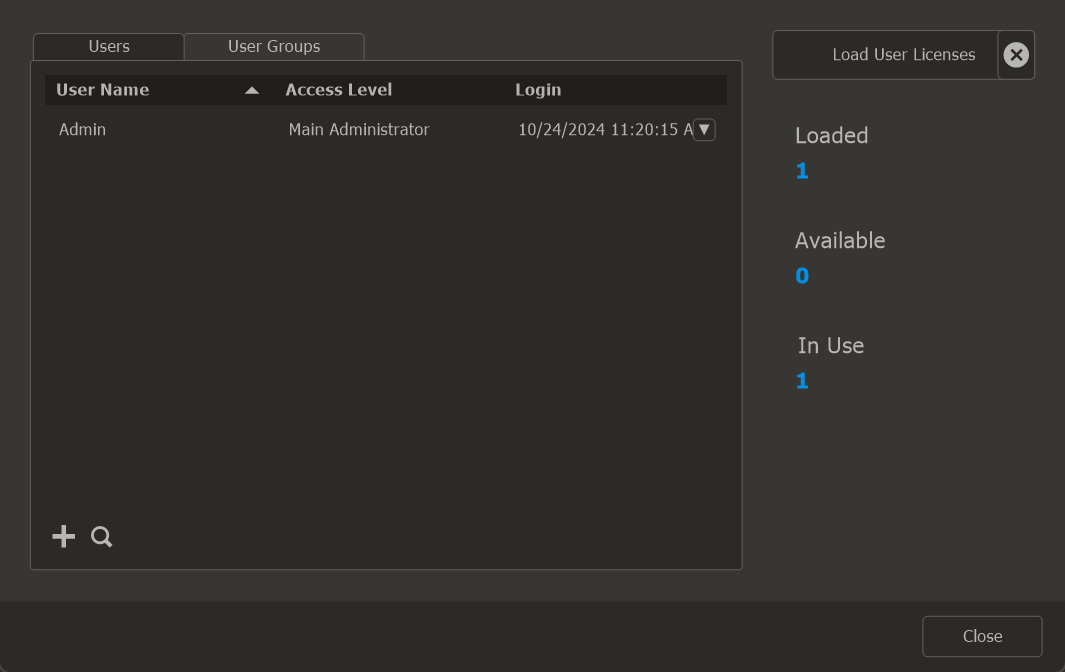Switch to the Users tab
Screen dimensions: 1065x672
[x=109, y=47]
